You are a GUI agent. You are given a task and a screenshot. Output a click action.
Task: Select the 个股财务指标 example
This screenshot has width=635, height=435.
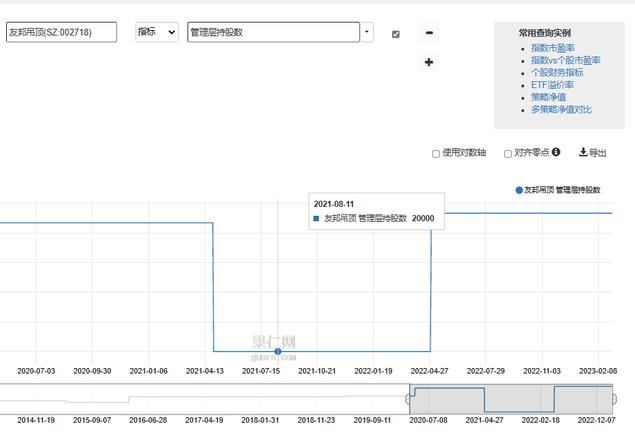pyautogui.click(x=558, y=72)
